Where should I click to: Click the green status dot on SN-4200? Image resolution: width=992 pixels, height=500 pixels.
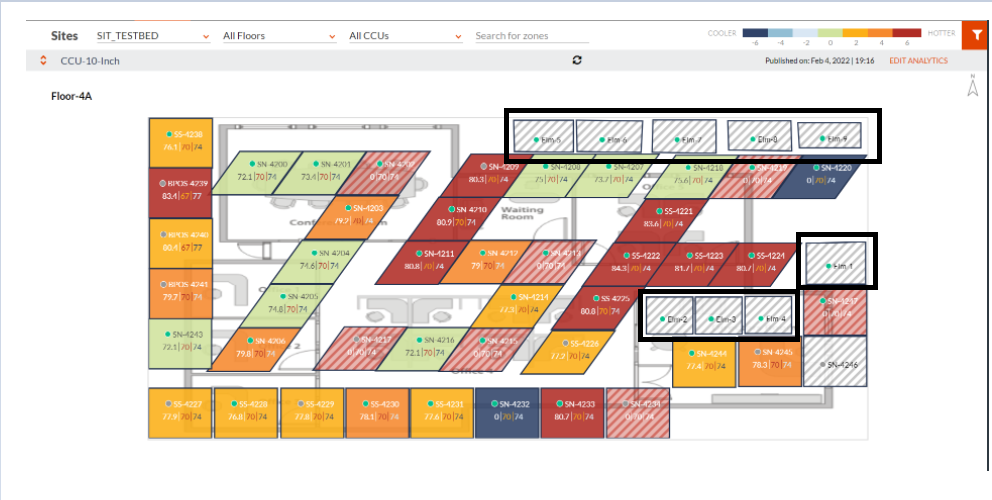(252, 163)
